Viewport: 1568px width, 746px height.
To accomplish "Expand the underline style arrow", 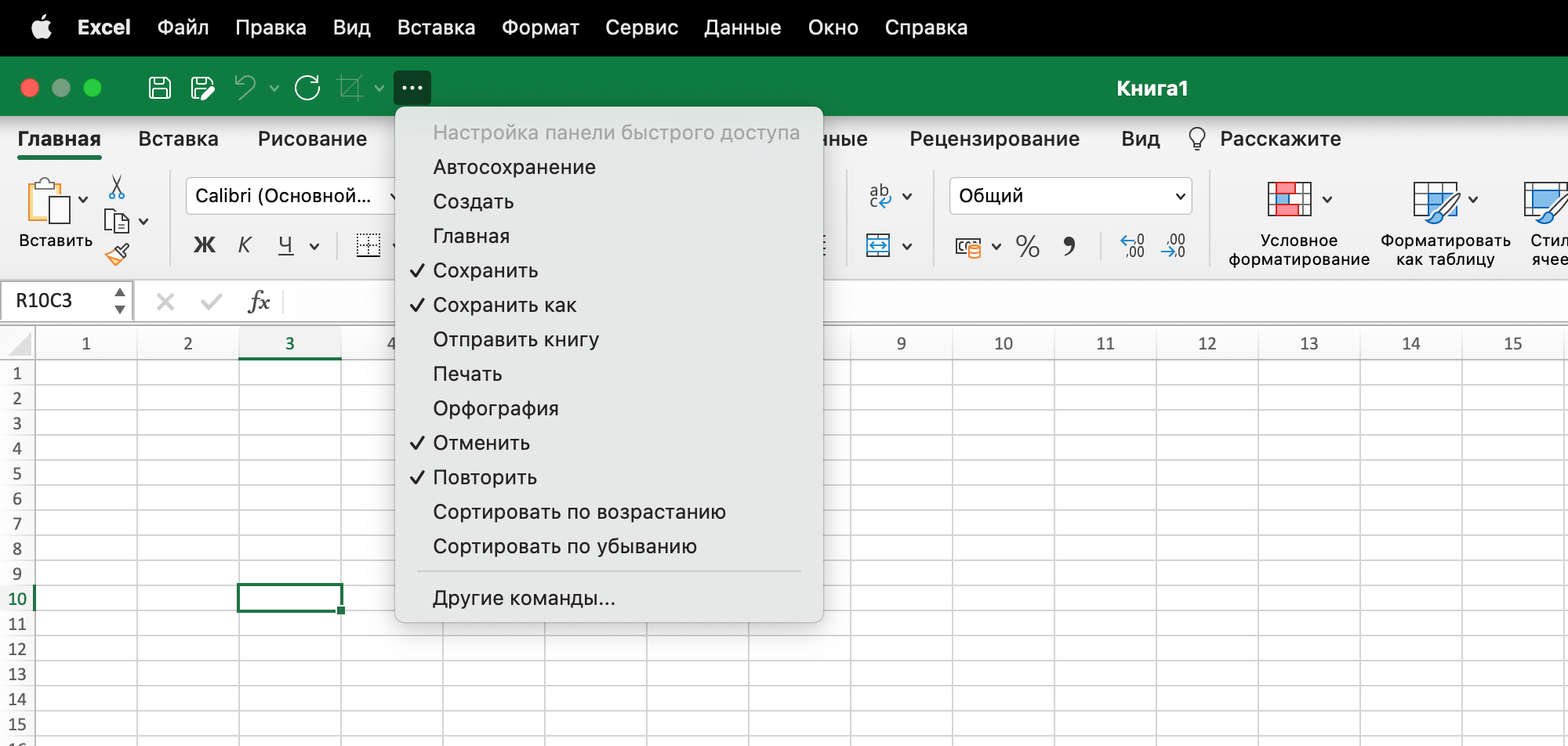I will (314, 246).
